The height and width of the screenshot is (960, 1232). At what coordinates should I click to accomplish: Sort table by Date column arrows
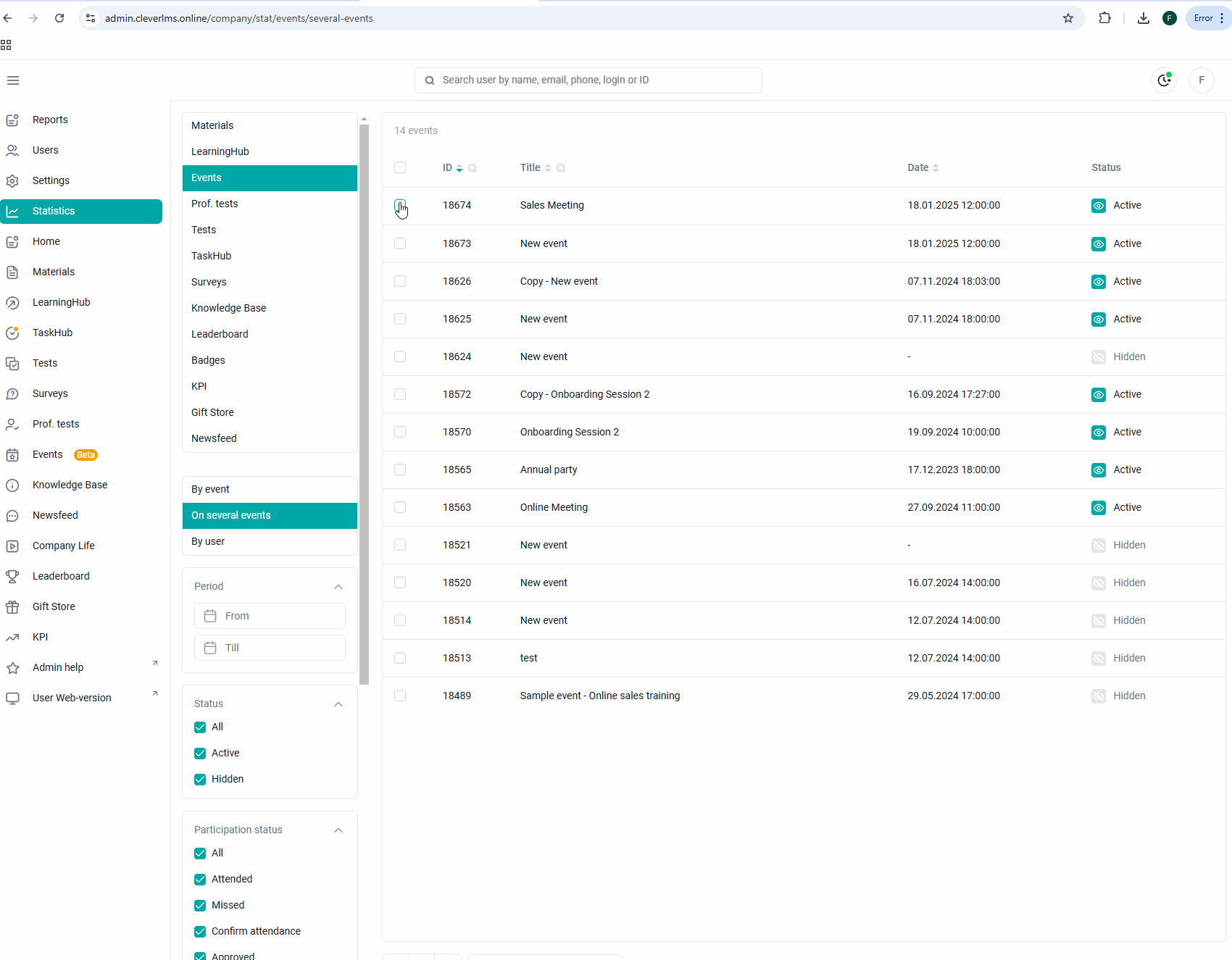936,168
